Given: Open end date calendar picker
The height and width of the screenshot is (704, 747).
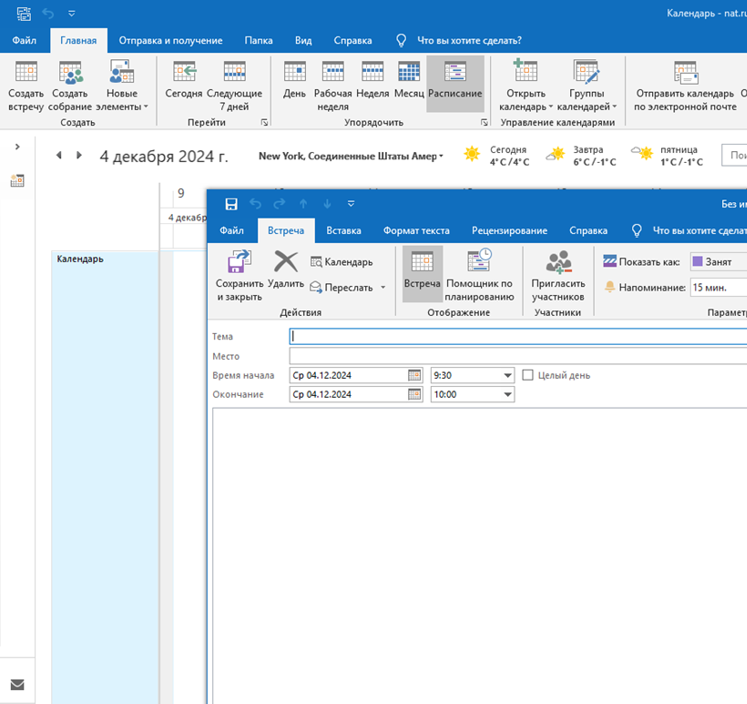Looking at the screenshot, I should coord(415,394).
